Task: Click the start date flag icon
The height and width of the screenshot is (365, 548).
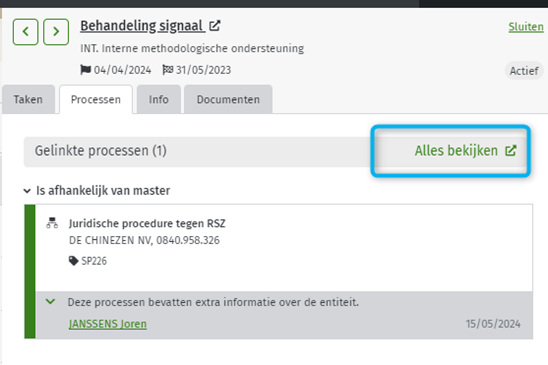Action: click(85, 70)
